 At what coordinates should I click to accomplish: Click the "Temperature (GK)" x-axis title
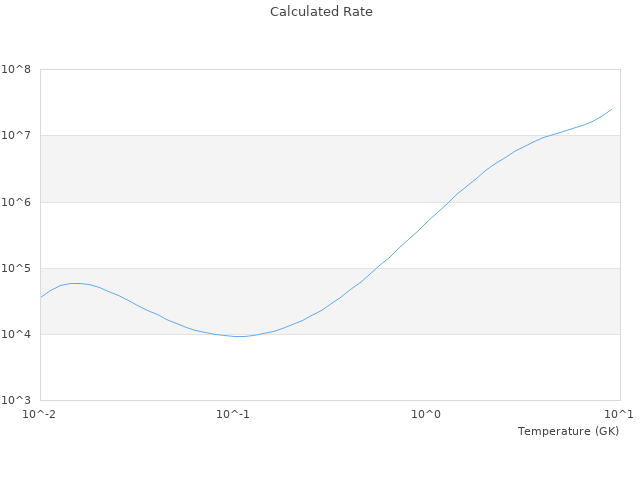[x=568, y=431]
